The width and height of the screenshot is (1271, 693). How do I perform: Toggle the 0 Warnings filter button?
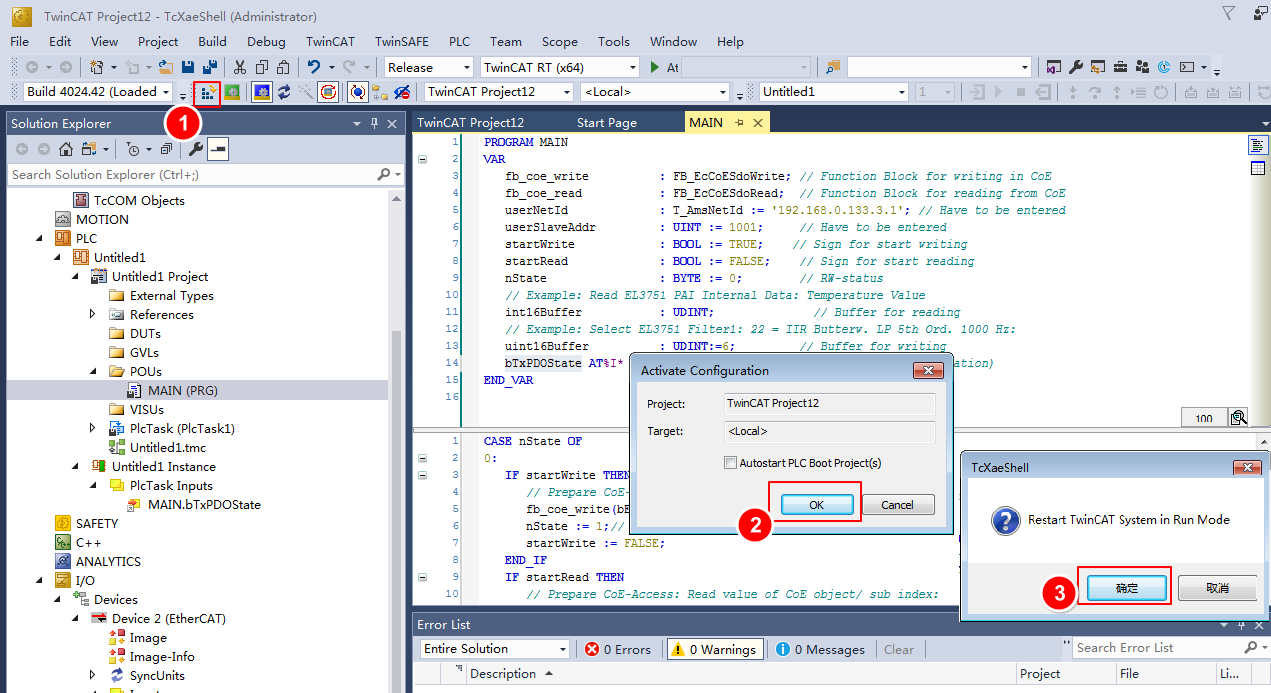point(715,649)
